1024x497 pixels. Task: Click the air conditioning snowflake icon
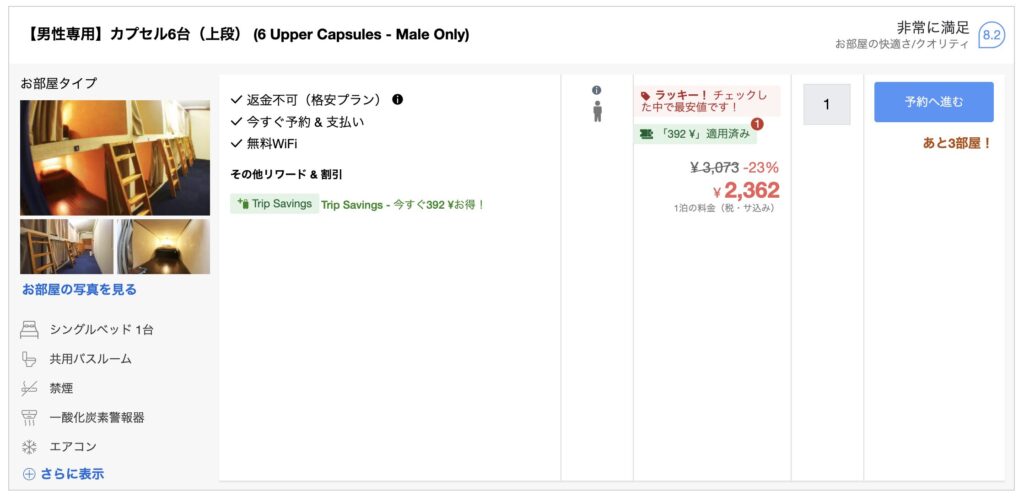(29, 446)
